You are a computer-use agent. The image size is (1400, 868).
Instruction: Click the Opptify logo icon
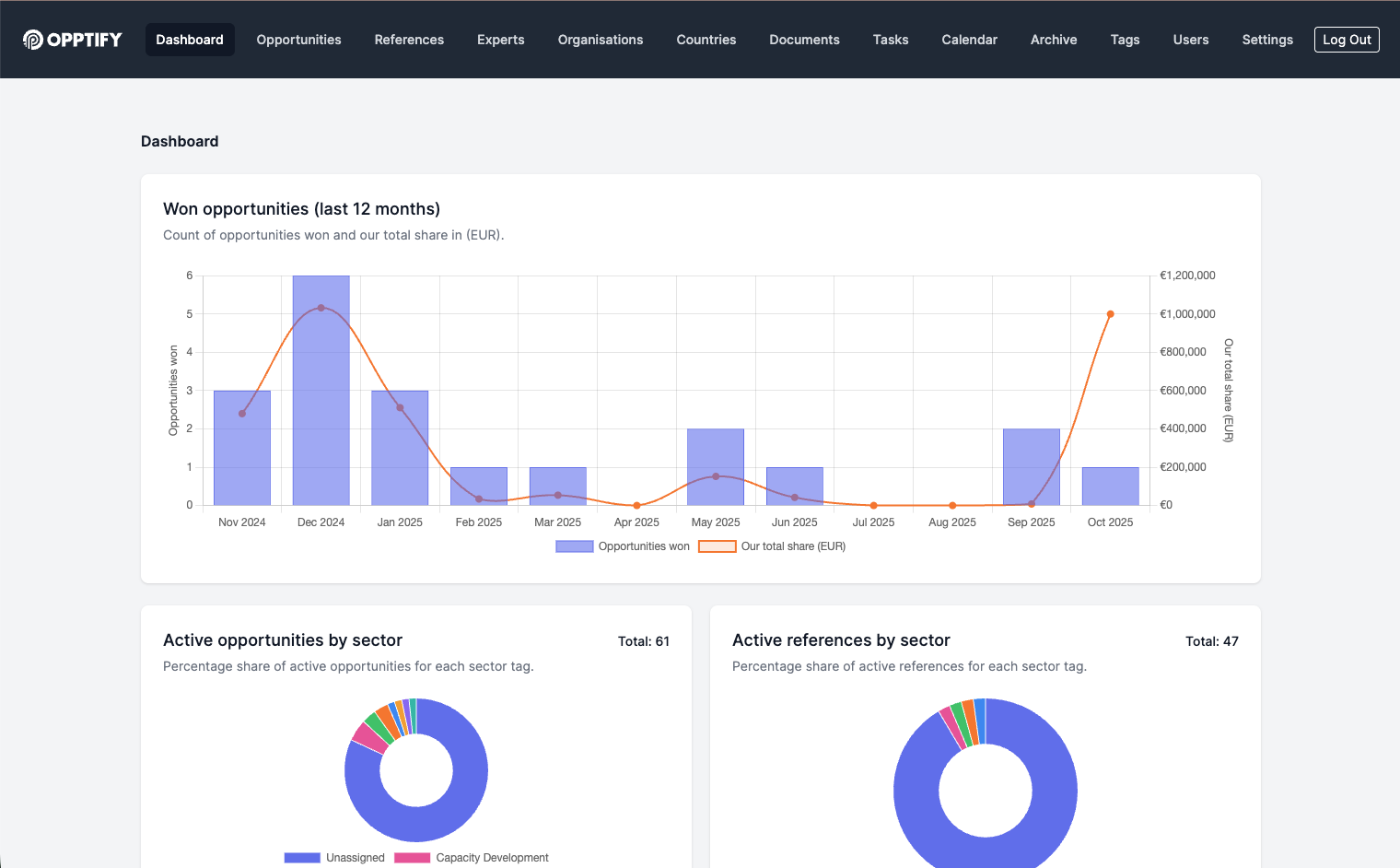point(33,39)
